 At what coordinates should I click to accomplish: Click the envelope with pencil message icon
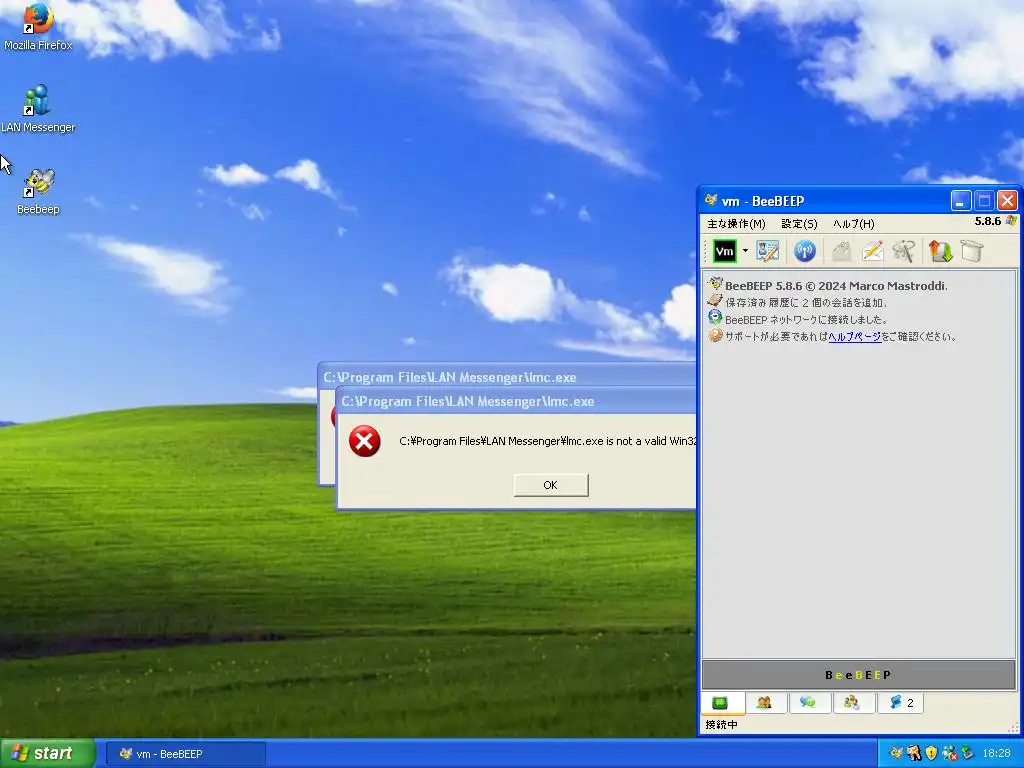(x=872, y=251)
